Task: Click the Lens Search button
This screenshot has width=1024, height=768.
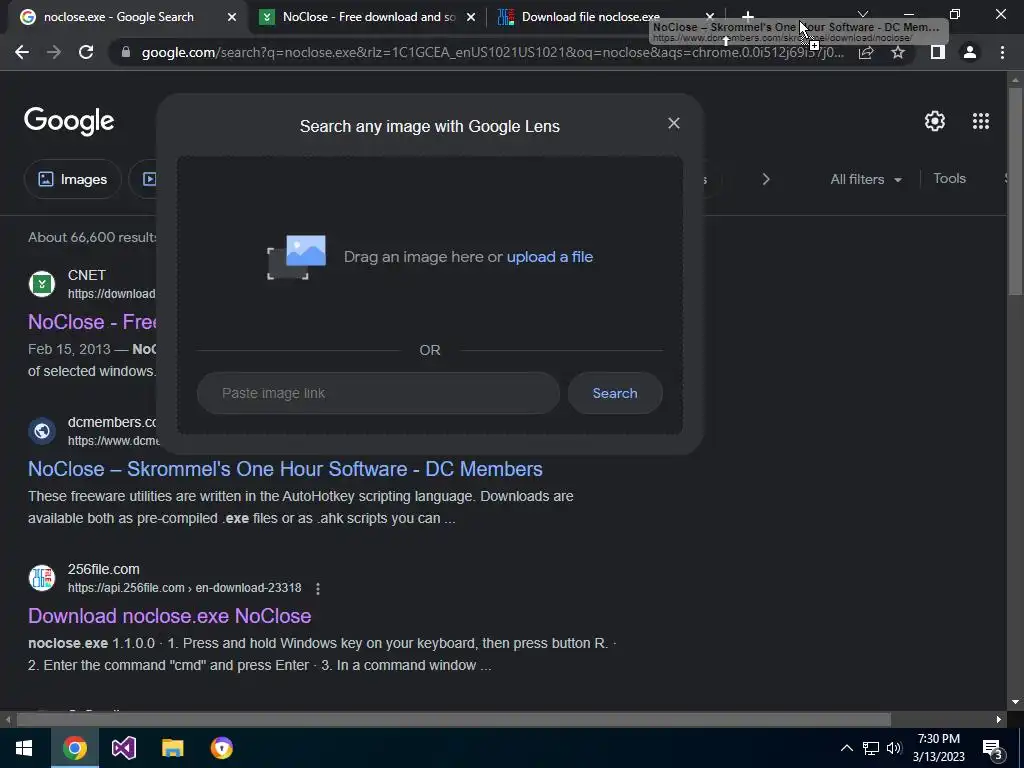Action: click(615, 393)
